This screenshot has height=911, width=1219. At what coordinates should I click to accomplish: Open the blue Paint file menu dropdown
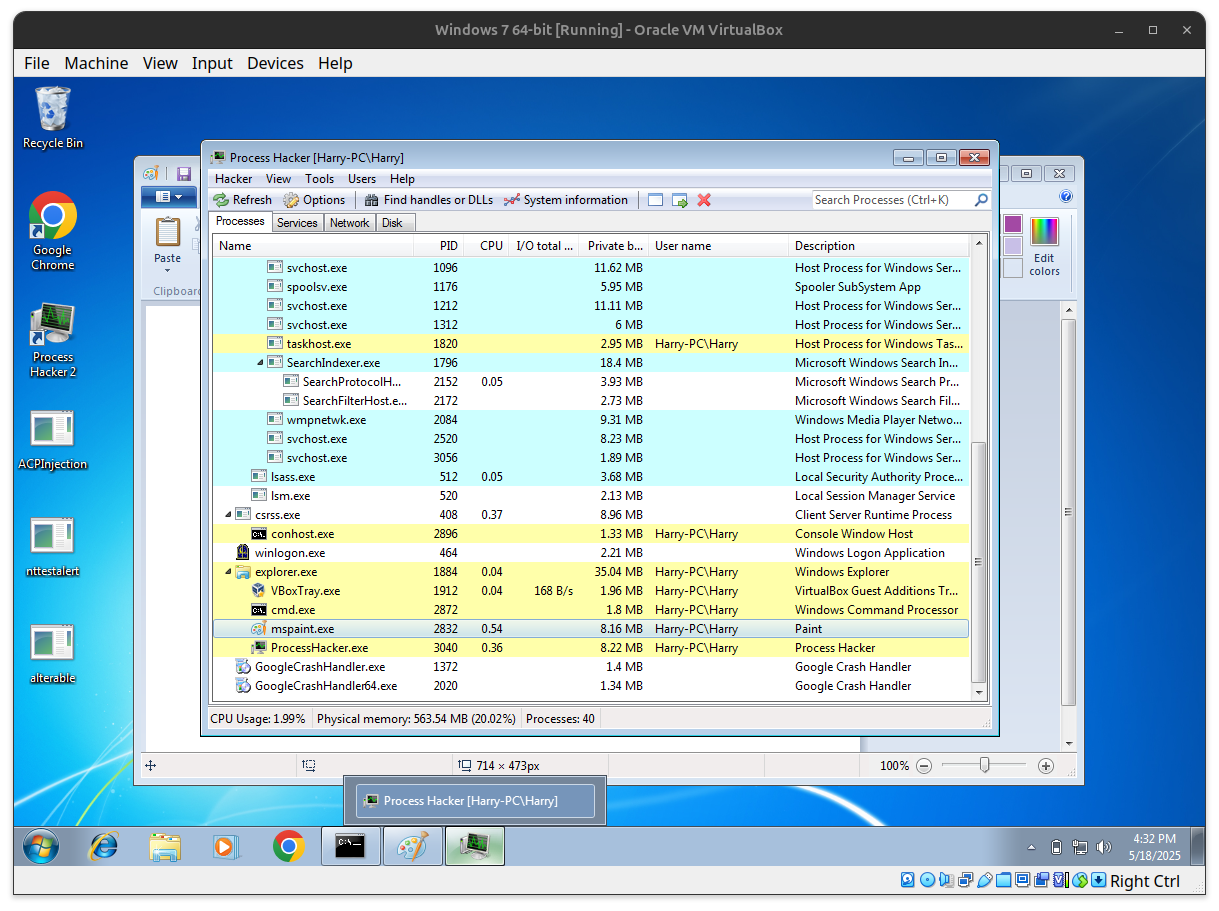pos(169,197)
